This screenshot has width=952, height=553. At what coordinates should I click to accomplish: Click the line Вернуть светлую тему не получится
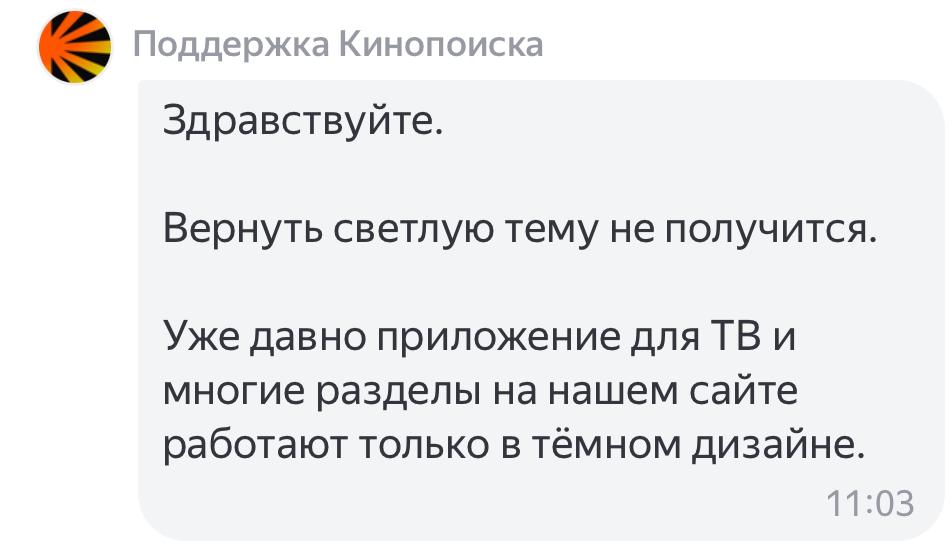point(519,232)
